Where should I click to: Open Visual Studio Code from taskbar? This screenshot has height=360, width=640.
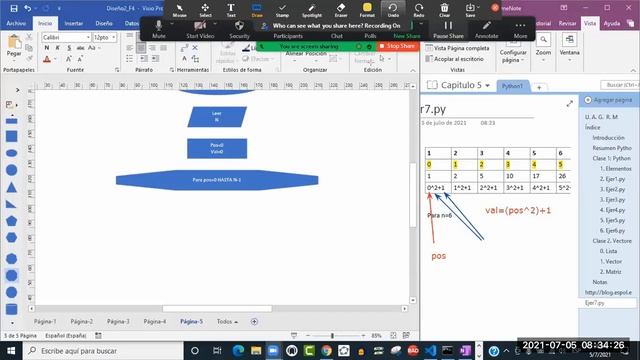coord(430,351)
